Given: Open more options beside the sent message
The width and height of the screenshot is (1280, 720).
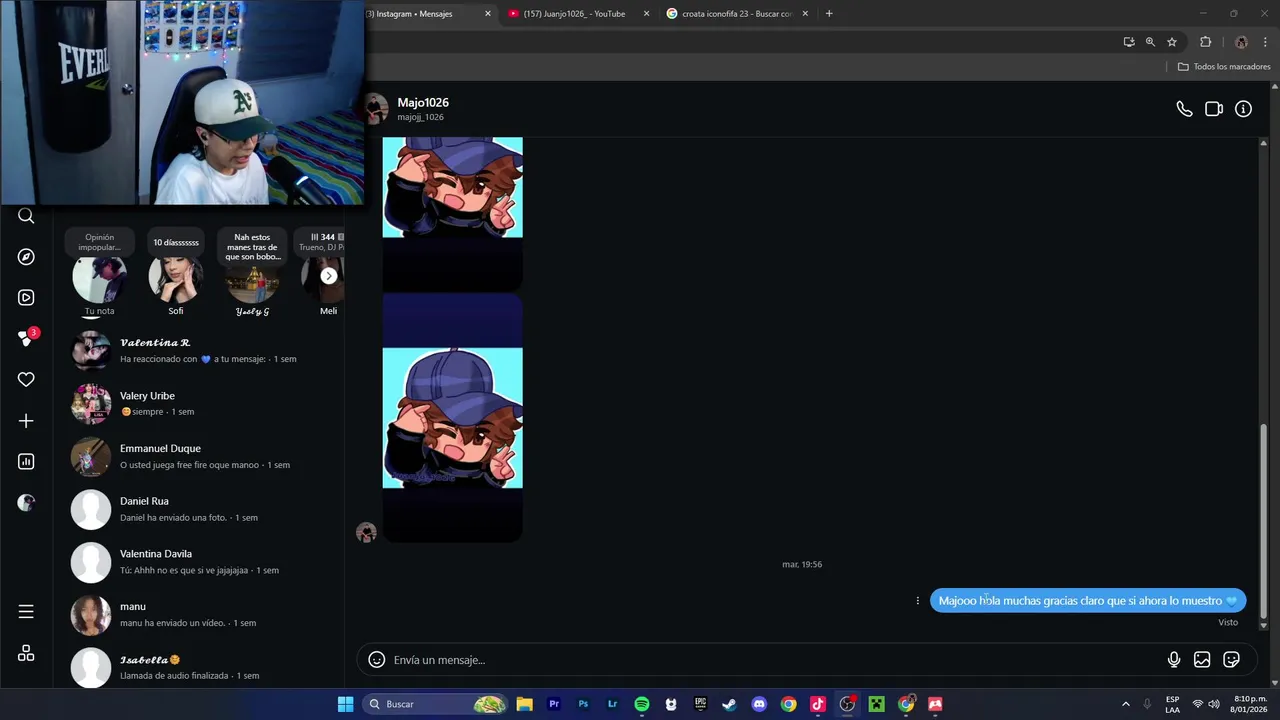Looking at the screenshot, I should 917,601.
